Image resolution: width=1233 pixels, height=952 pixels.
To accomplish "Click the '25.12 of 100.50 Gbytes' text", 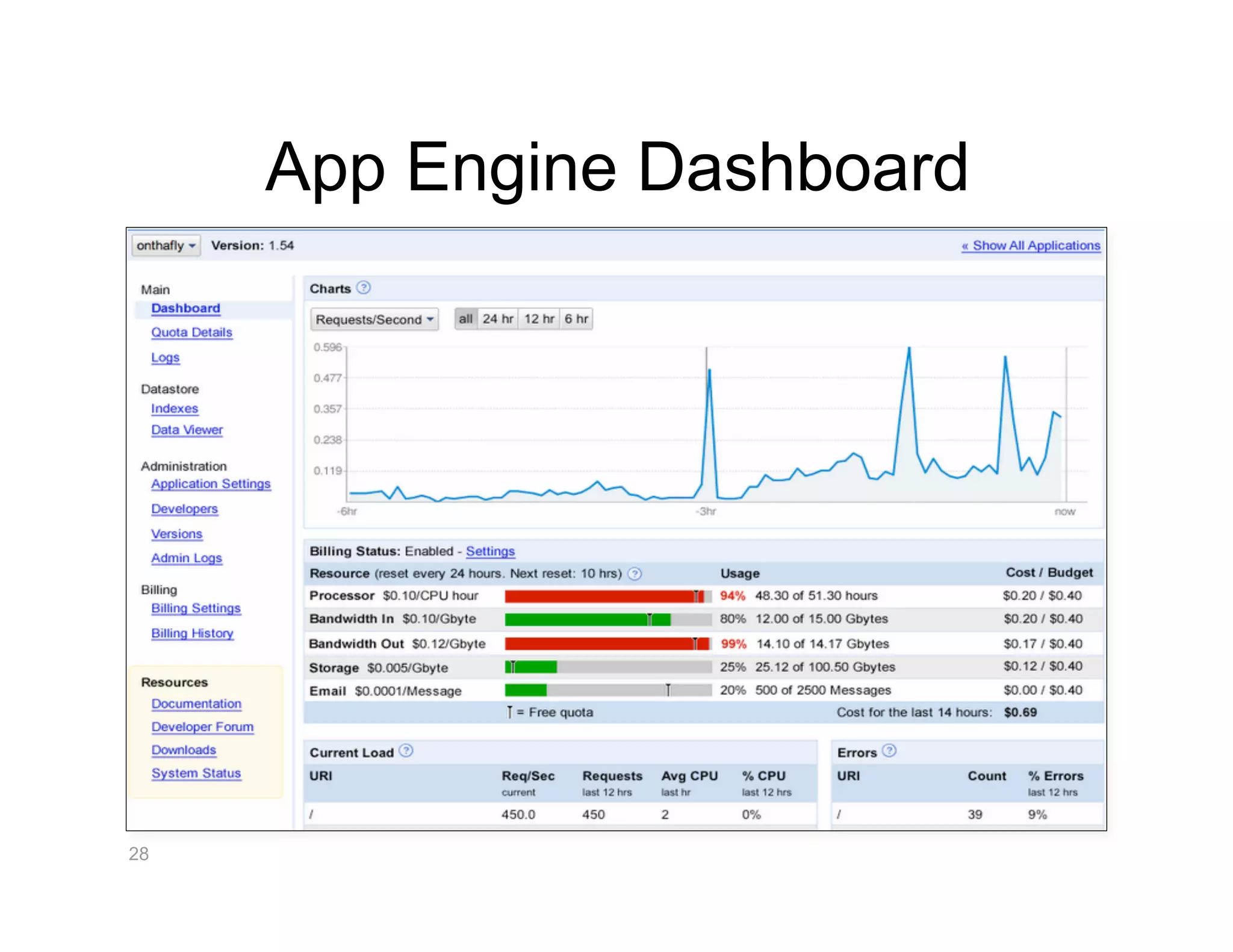I will coord(825,667).
